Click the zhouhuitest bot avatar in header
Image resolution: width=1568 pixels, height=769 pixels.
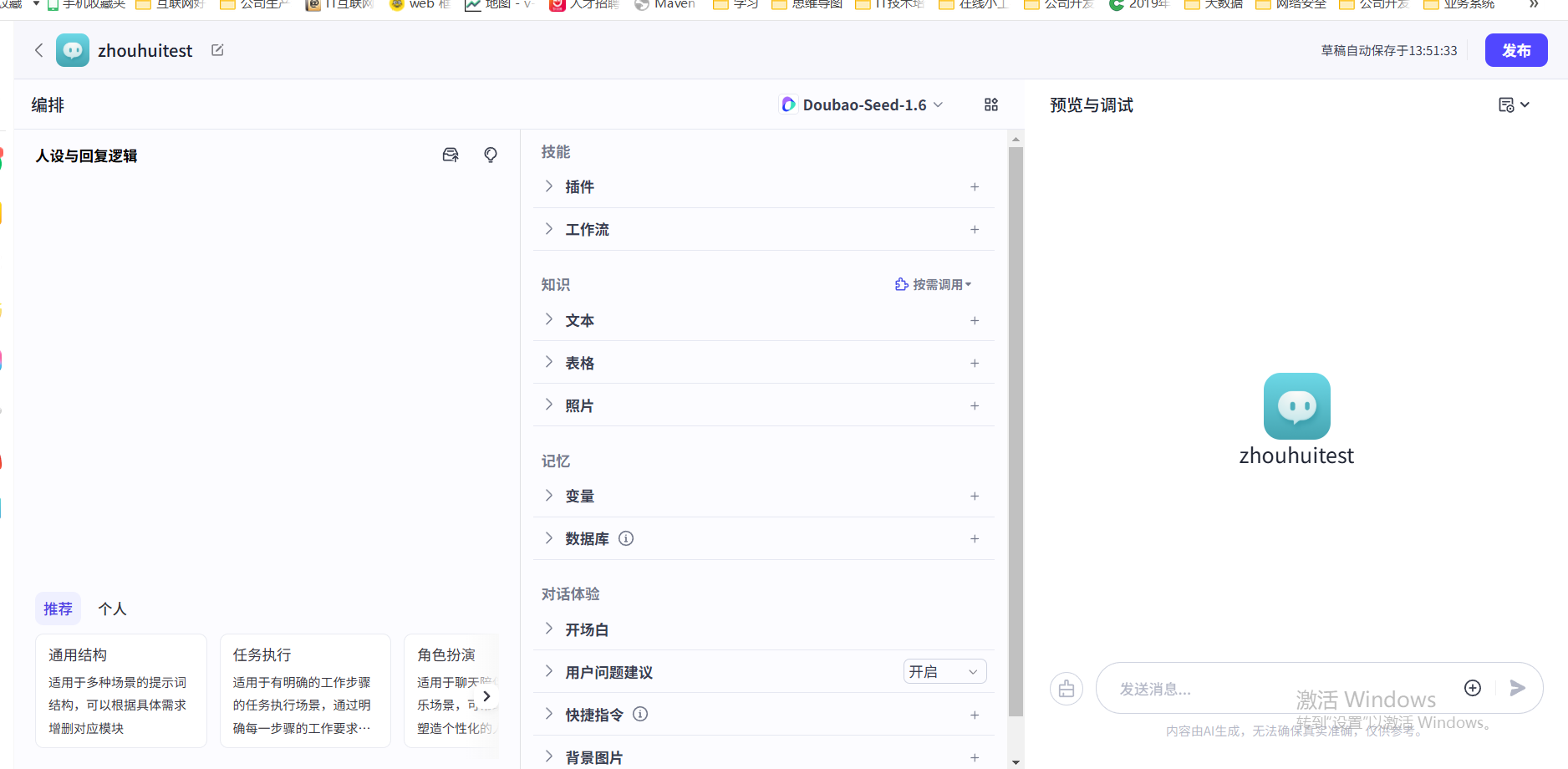73,50
